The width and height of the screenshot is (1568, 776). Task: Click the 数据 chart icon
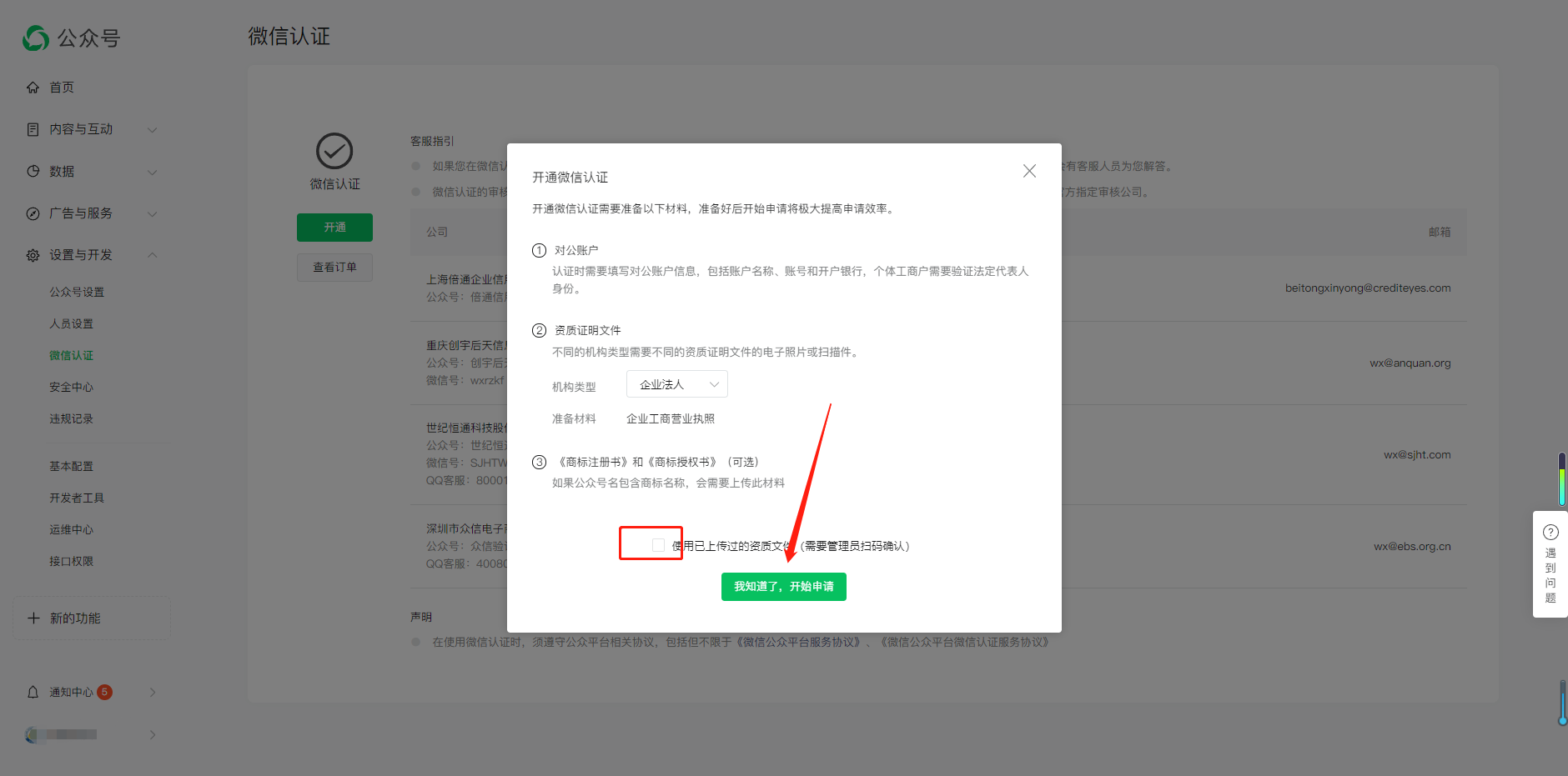click(33, 171)
